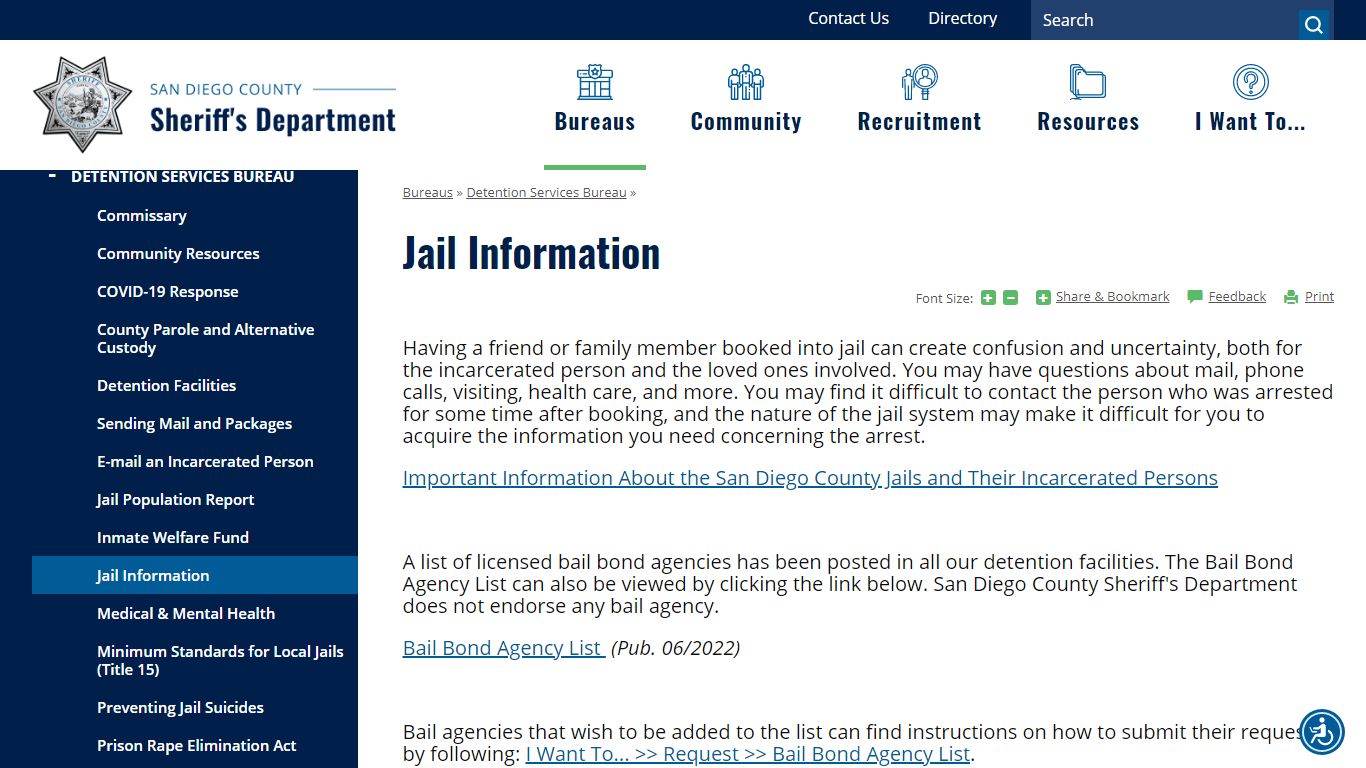Open the Bureaus menu
This screenshot has height=768, width=1366.
click(x=595, y=121)
